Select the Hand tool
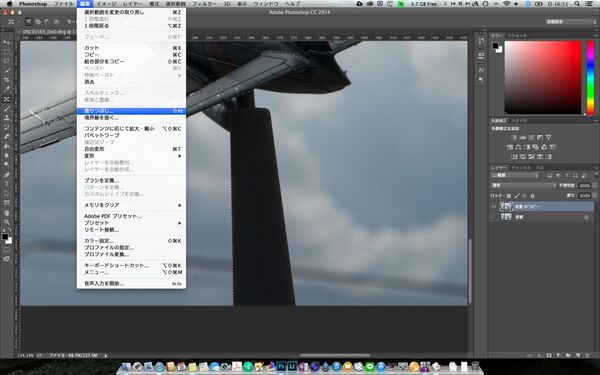This screenshot has height=375, width=600. [x=7, y=213]
